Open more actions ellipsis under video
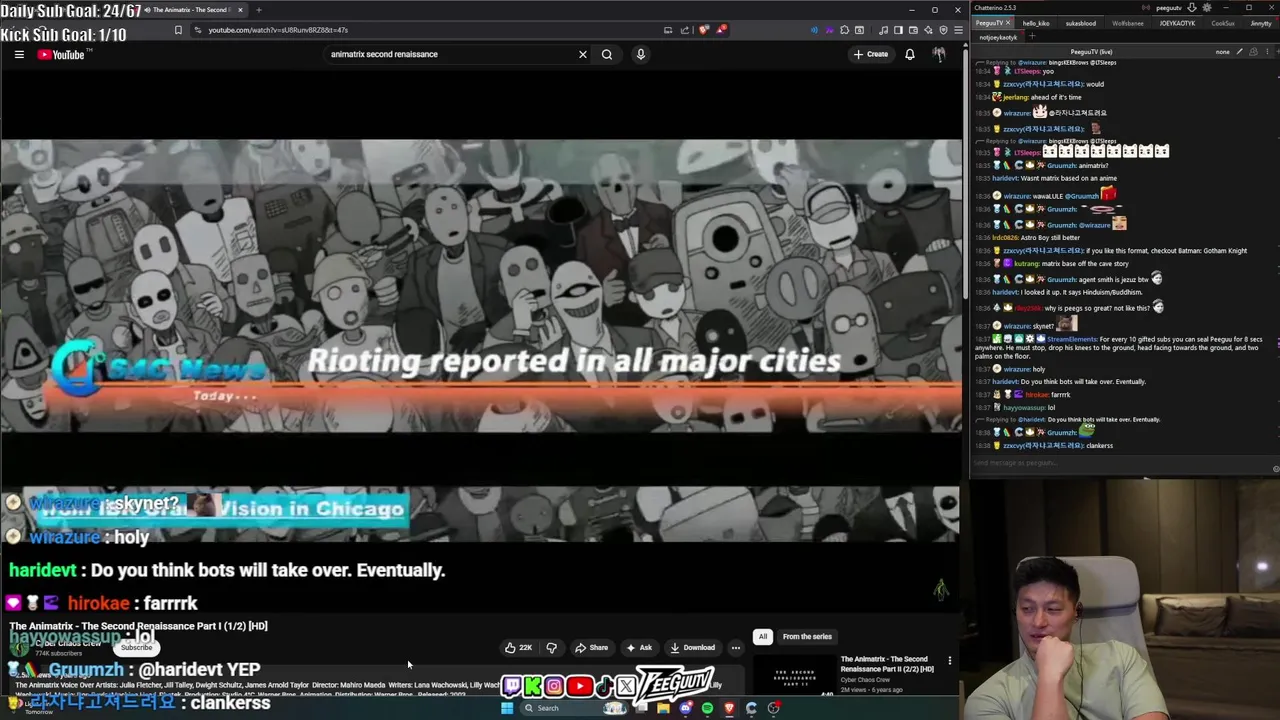Image resolution: width=1280 pixels, height=720 pixels. (x=736, y=648)
